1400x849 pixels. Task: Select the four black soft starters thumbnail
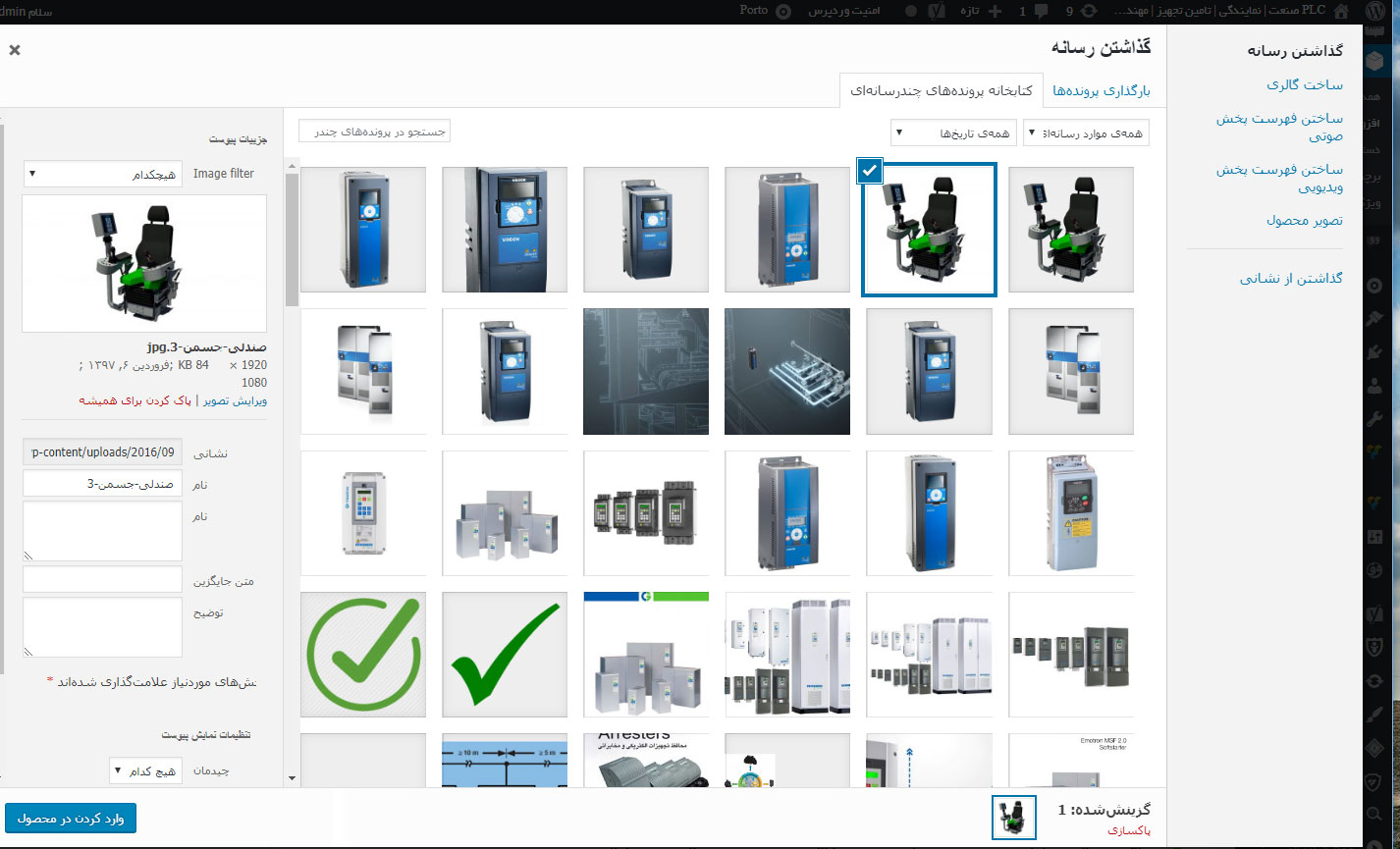[646, 512]
